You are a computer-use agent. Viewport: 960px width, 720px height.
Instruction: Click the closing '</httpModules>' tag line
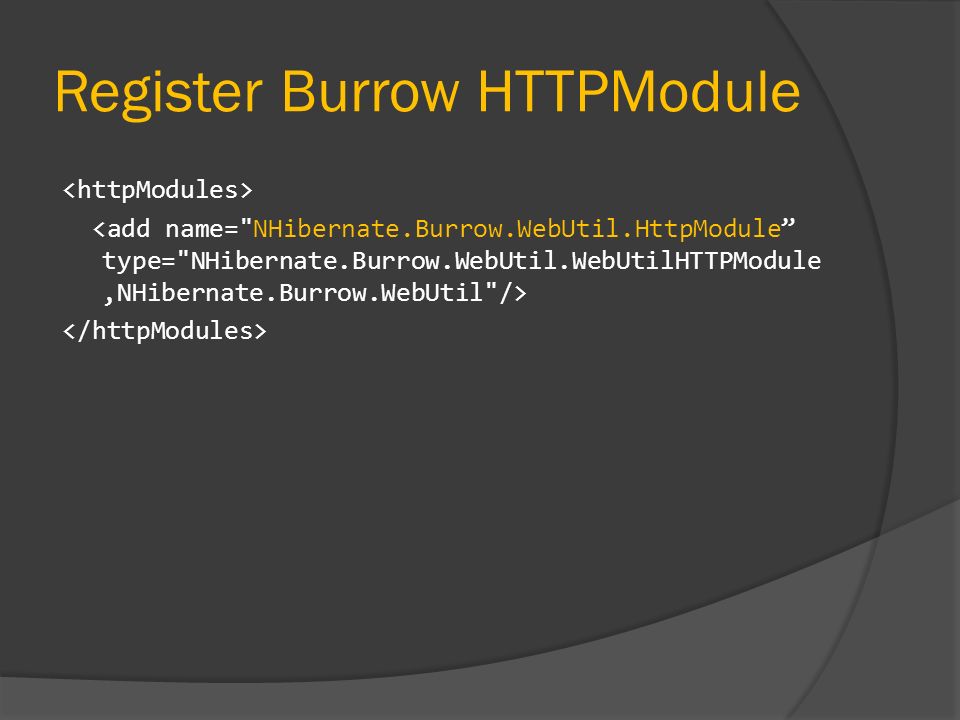pyautogui.click(x=165, y=331)
